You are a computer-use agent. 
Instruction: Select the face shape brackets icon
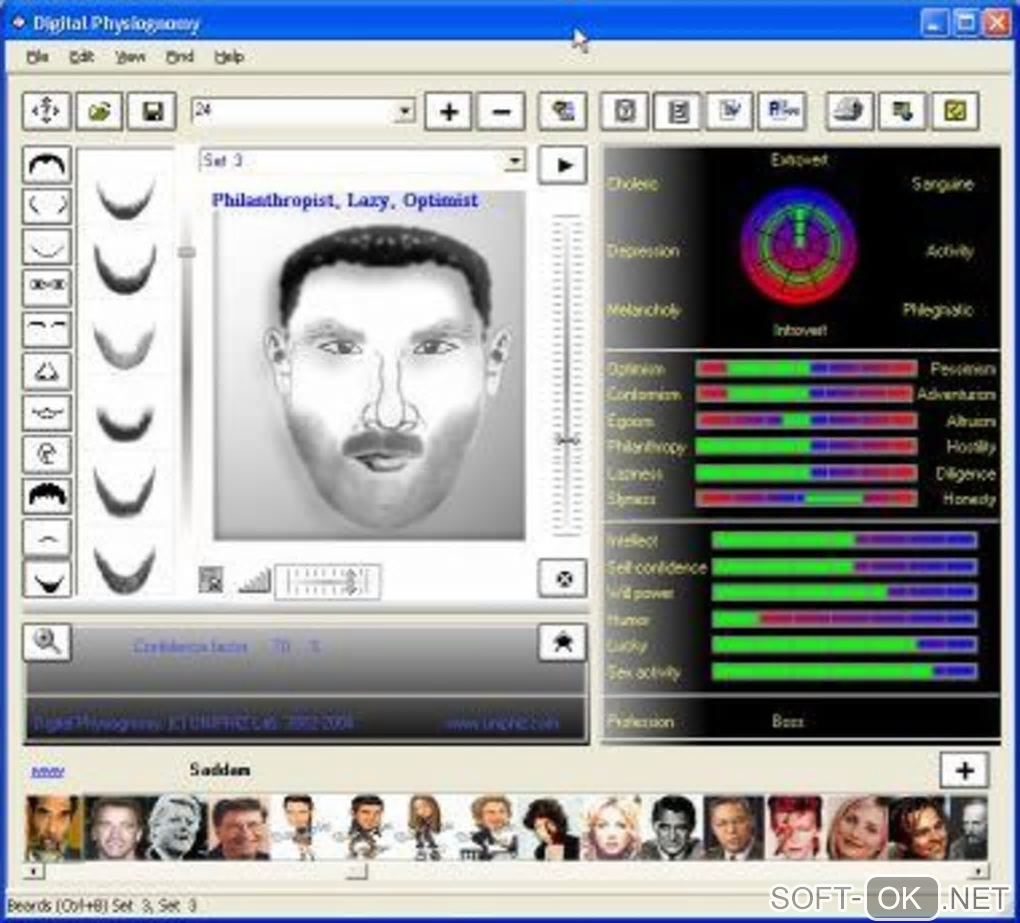(x=46, y=205)
